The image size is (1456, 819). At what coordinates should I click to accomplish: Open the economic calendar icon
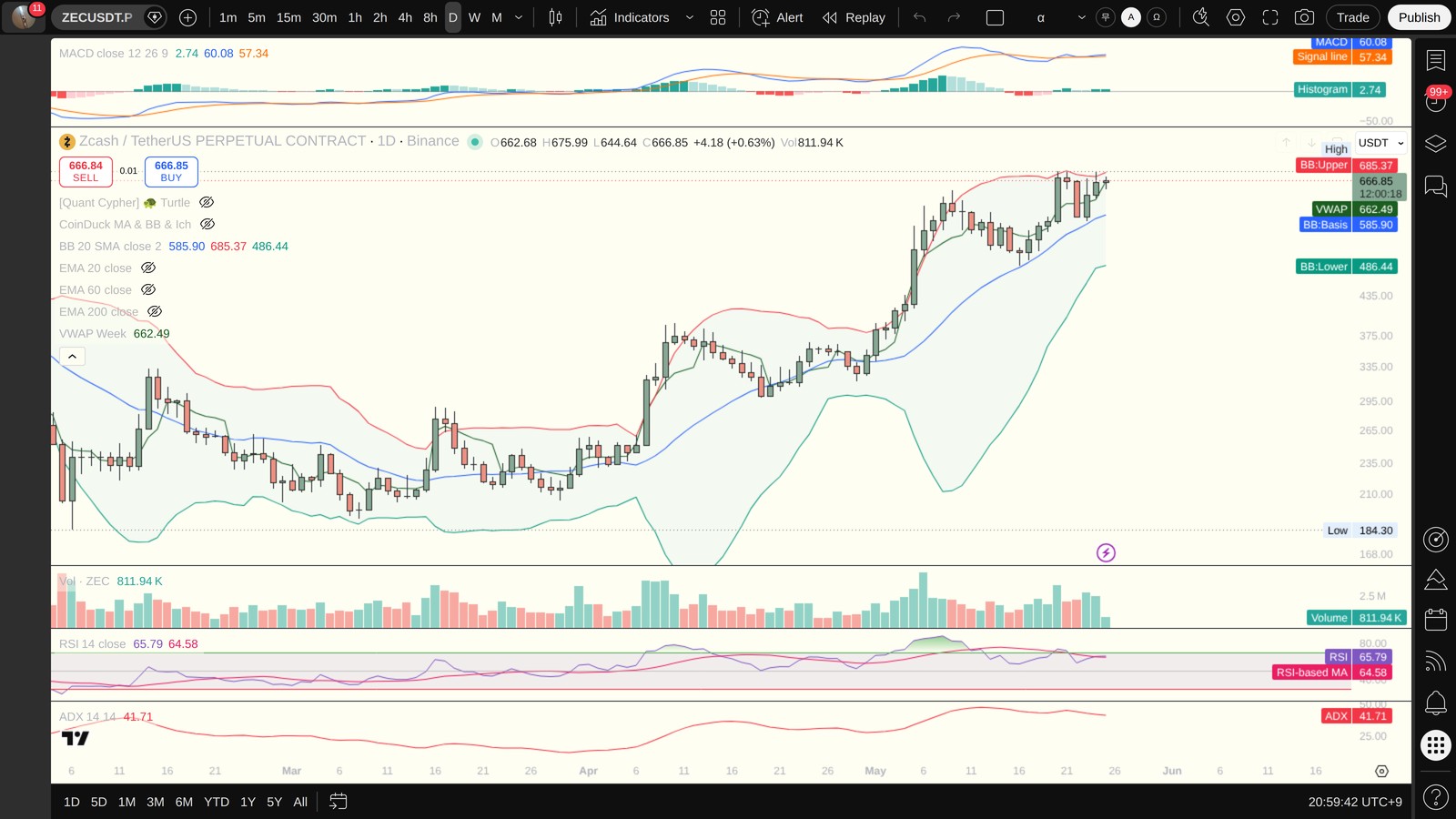pos(1436,620)
